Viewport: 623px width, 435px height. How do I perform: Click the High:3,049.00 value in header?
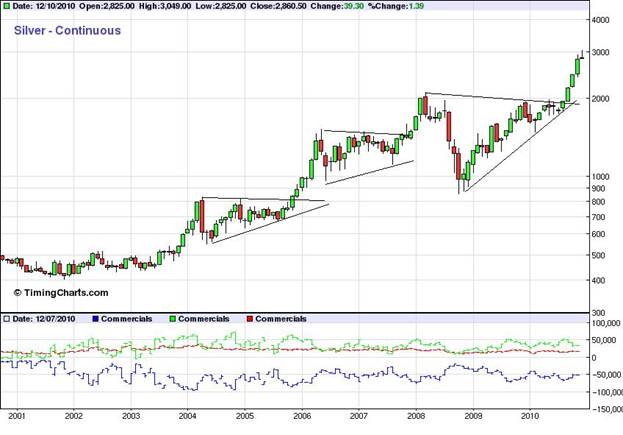coord(165,6)
